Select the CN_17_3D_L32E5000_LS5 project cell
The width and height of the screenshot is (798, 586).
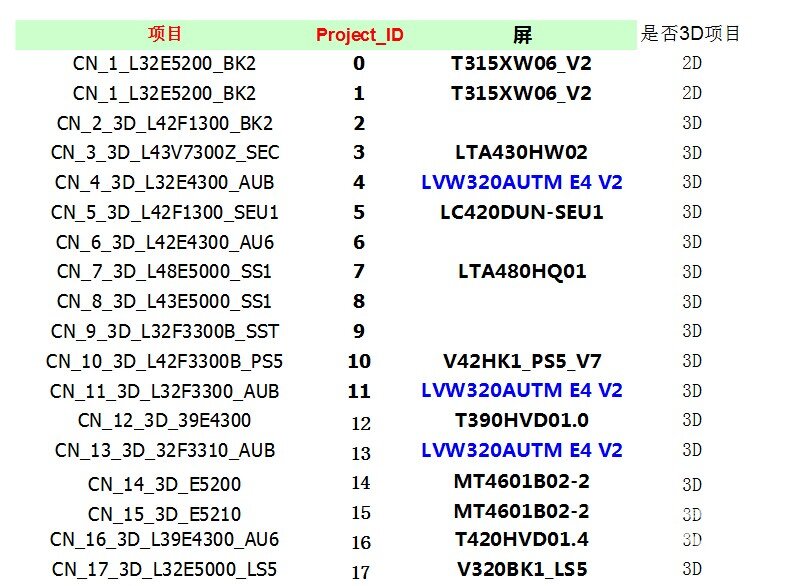164,570
